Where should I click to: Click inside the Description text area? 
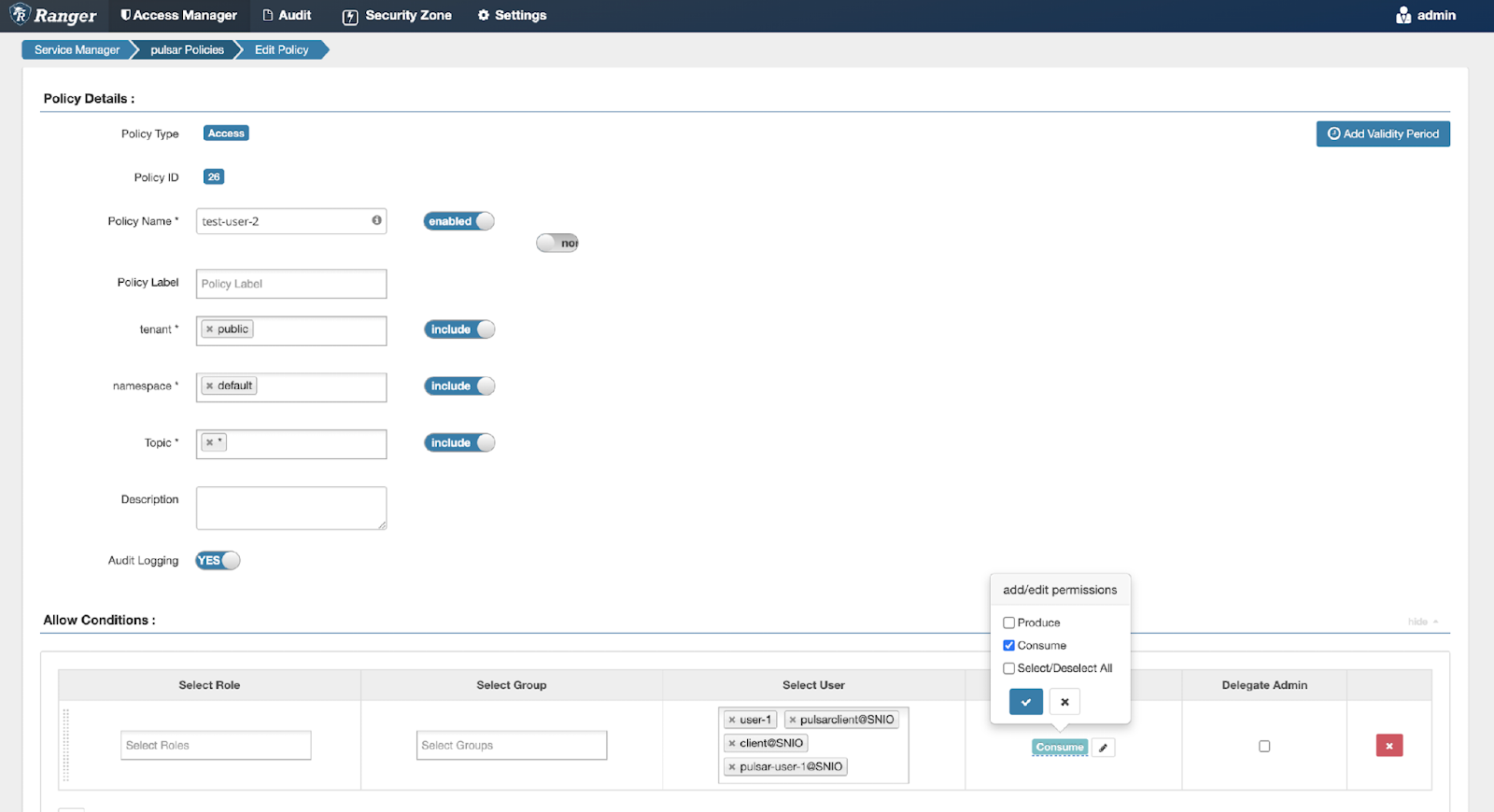point(291,508)
